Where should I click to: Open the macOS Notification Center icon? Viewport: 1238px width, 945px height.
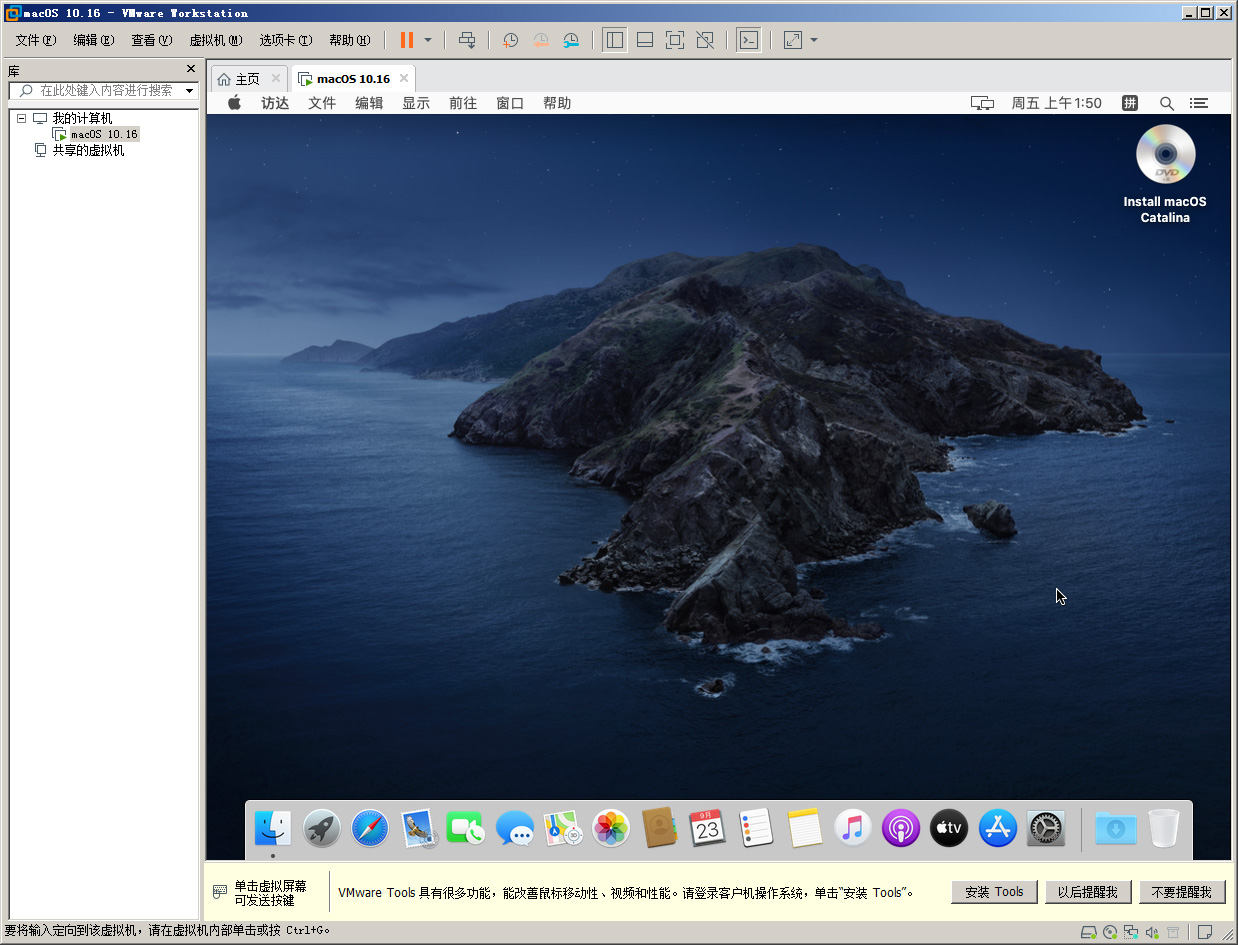(1198, 103)
